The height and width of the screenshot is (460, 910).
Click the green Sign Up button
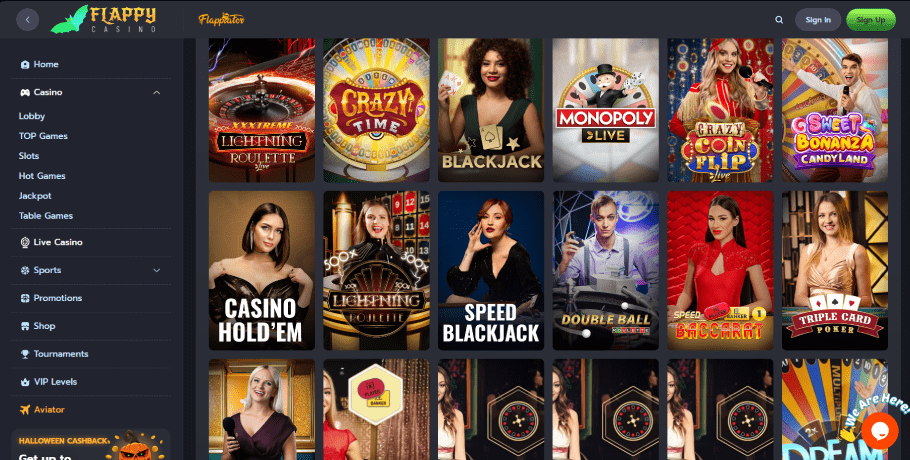pyautogui.click(x=871, y=20)
